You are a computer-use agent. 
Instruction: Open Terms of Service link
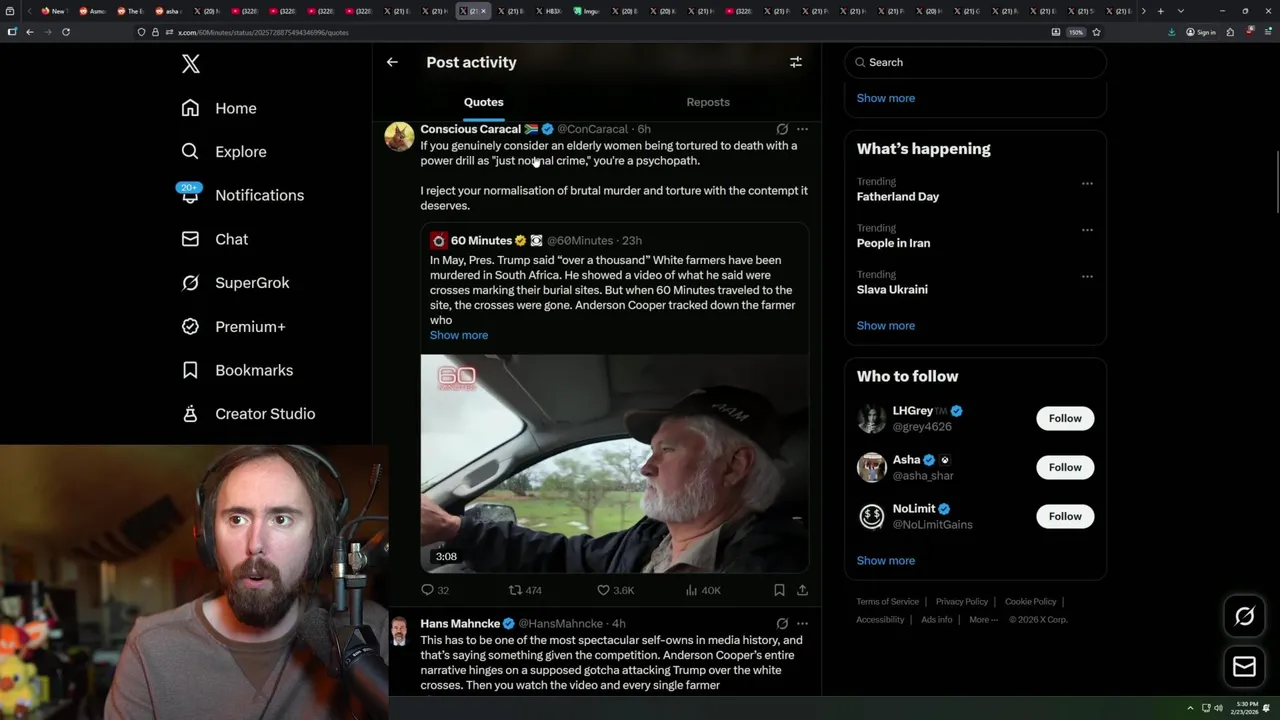click(887, 601)
